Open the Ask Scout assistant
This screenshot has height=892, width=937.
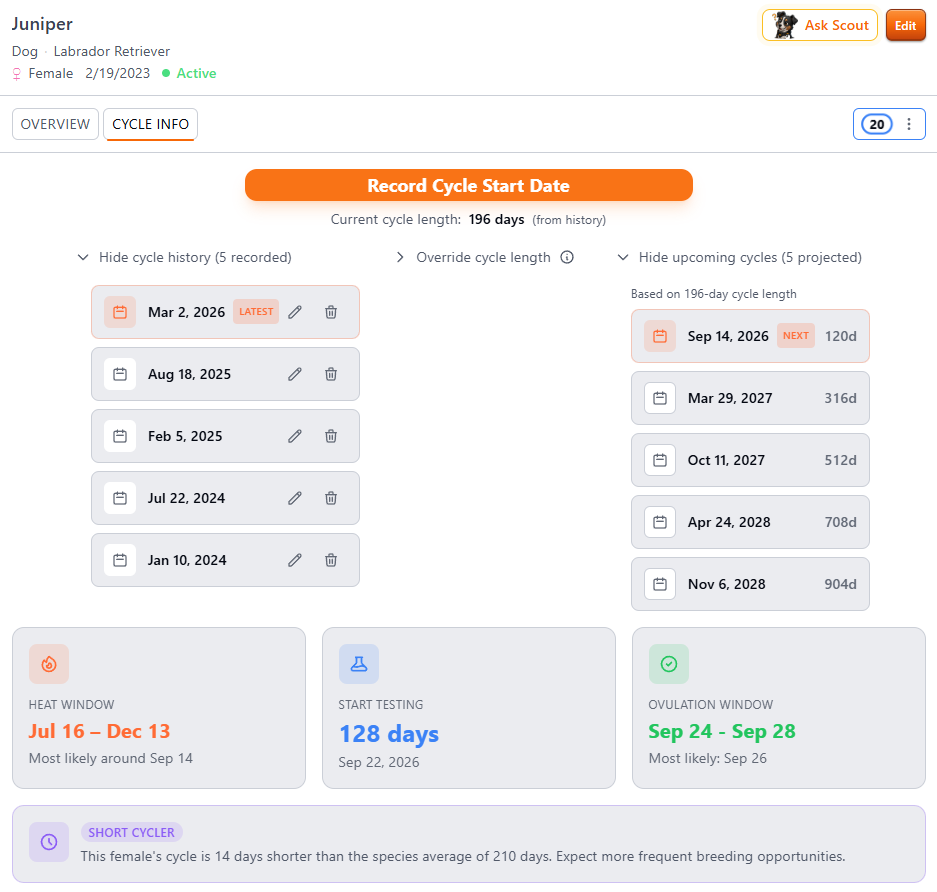819,25
